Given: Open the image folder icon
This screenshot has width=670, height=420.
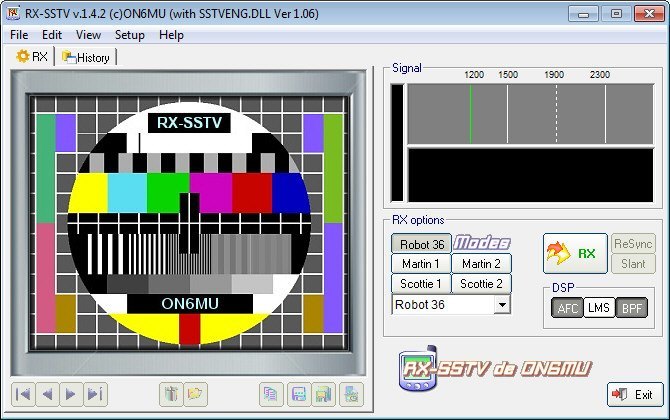Looking at the screenshot, I should click(196, 394).
